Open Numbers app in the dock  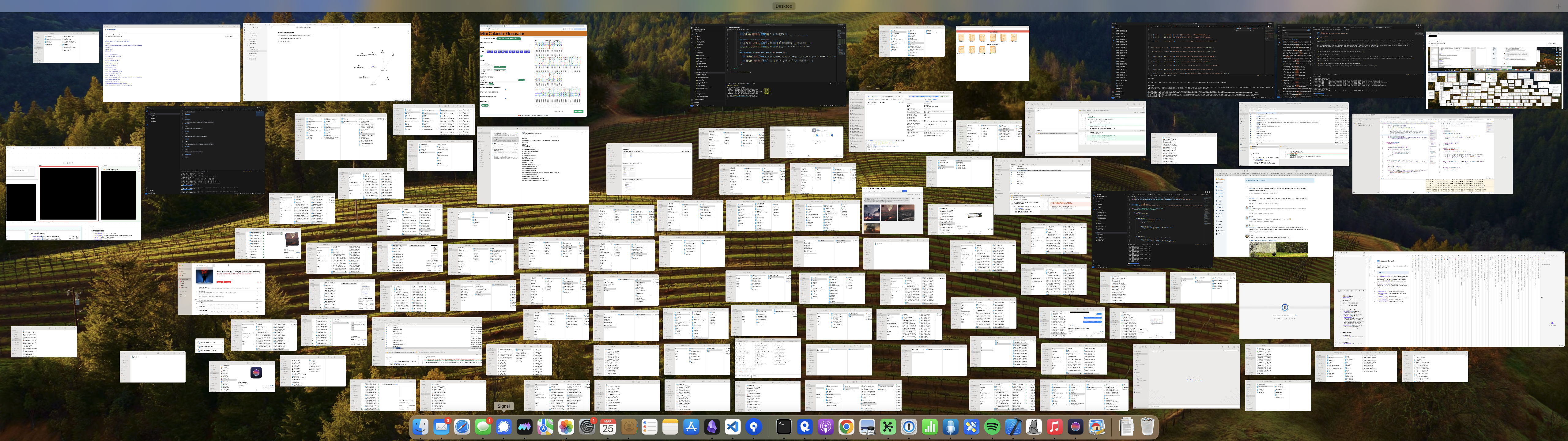[x=929, y=427]
